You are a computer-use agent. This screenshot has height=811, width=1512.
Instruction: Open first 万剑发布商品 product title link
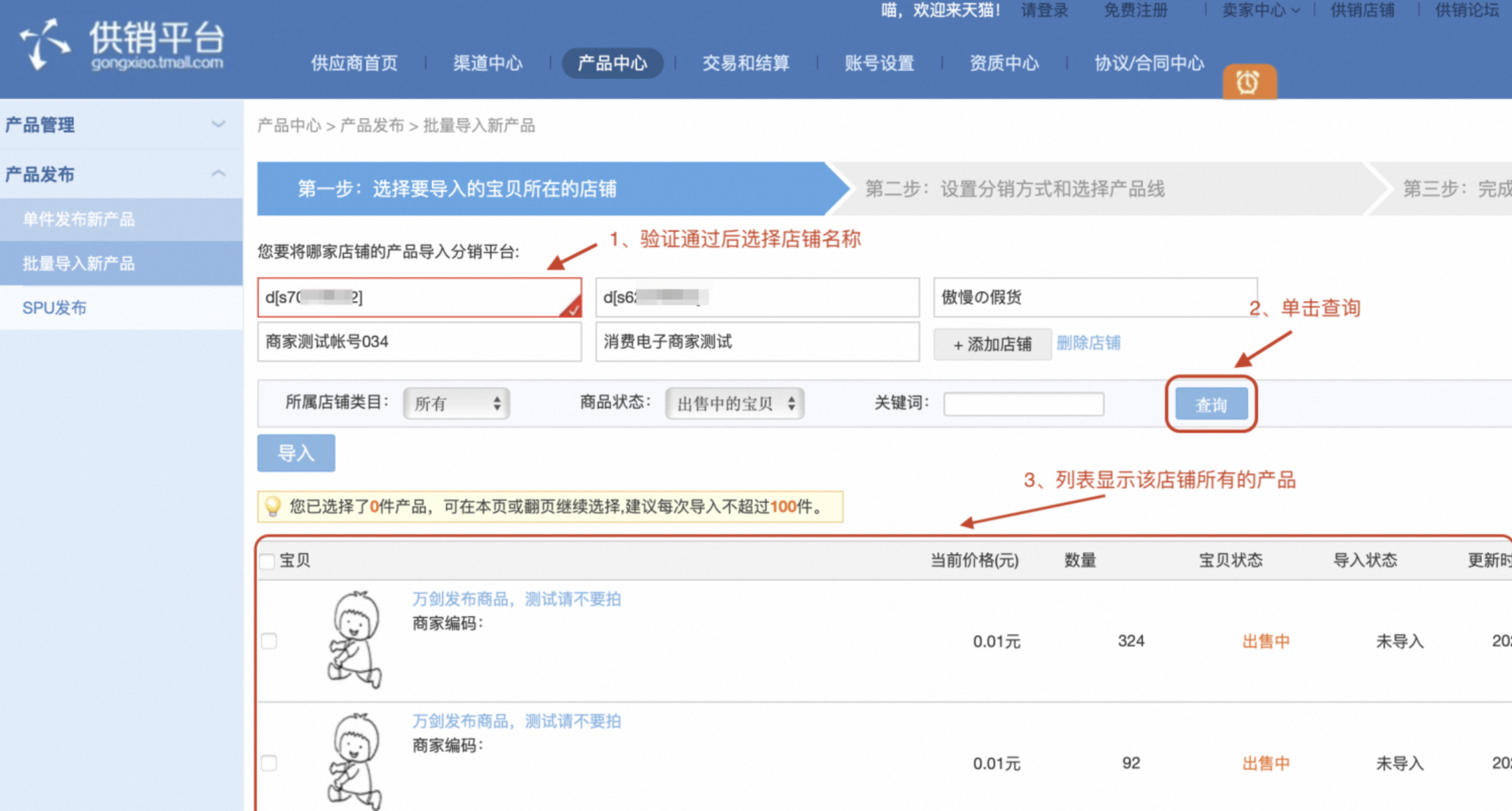coord(517,599)
